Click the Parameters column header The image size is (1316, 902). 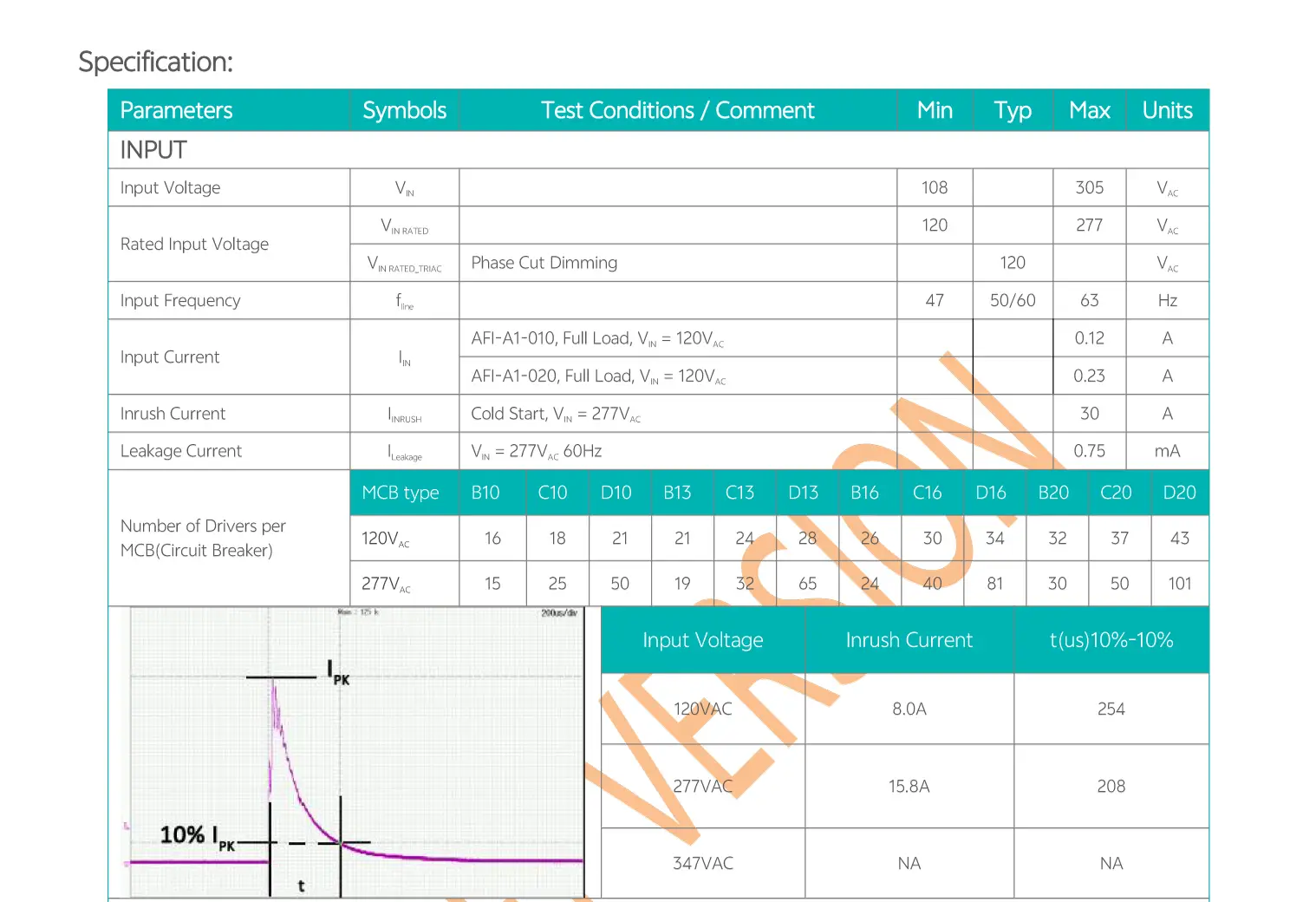pos(176,110)
